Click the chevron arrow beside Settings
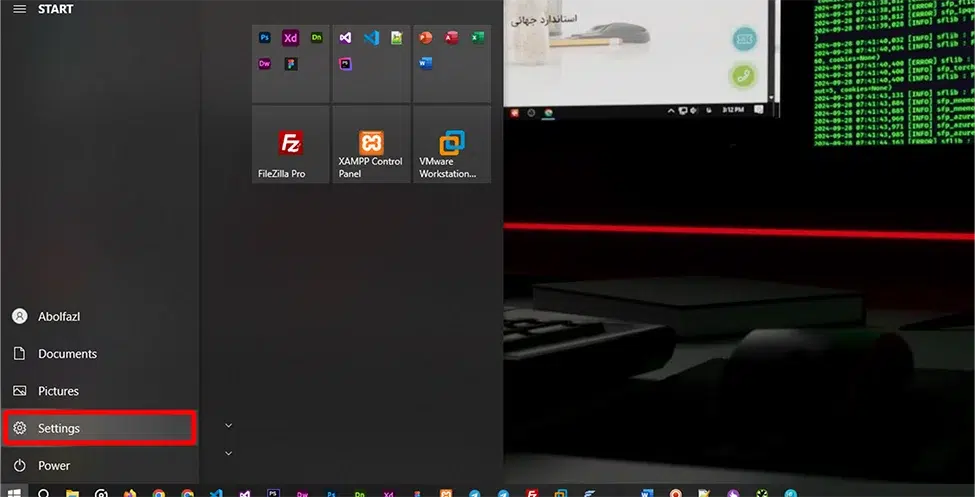975x497 pixels. click(x=229, y=426)
